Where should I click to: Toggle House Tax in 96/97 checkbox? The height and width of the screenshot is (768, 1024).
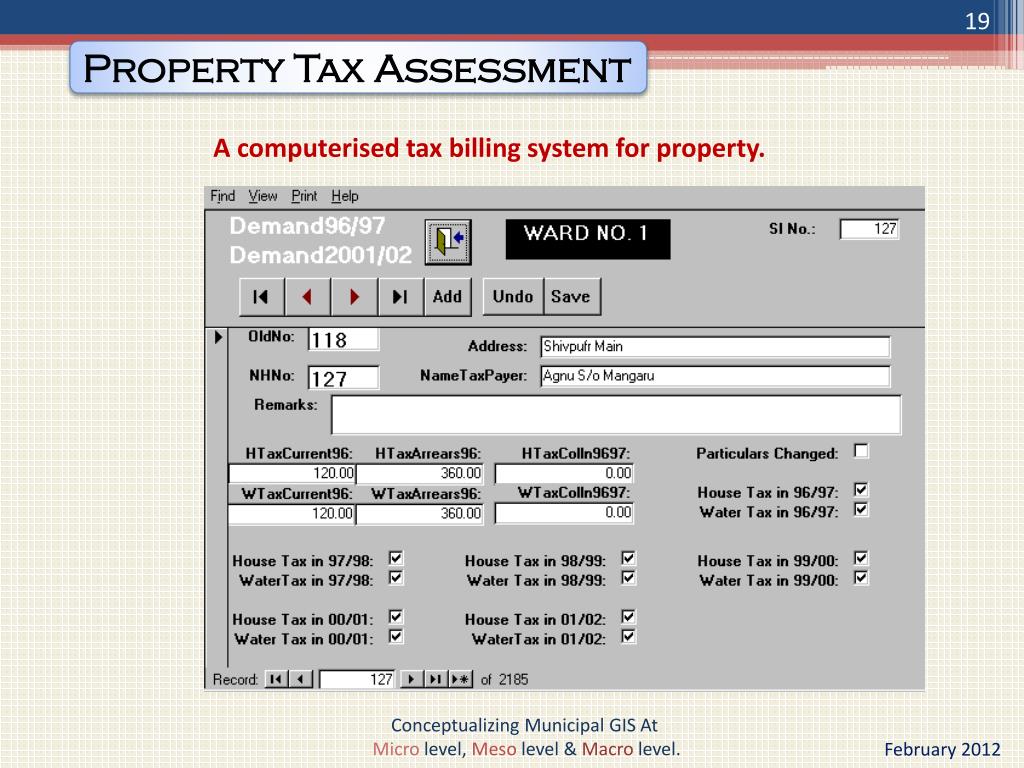(x=861, y=490)
